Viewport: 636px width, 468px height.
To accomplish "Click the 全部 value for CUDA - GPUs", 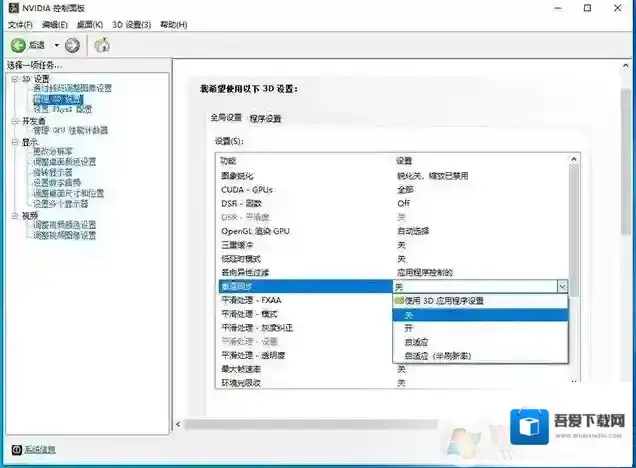I will pyautogui.click(x=405, y=190).
